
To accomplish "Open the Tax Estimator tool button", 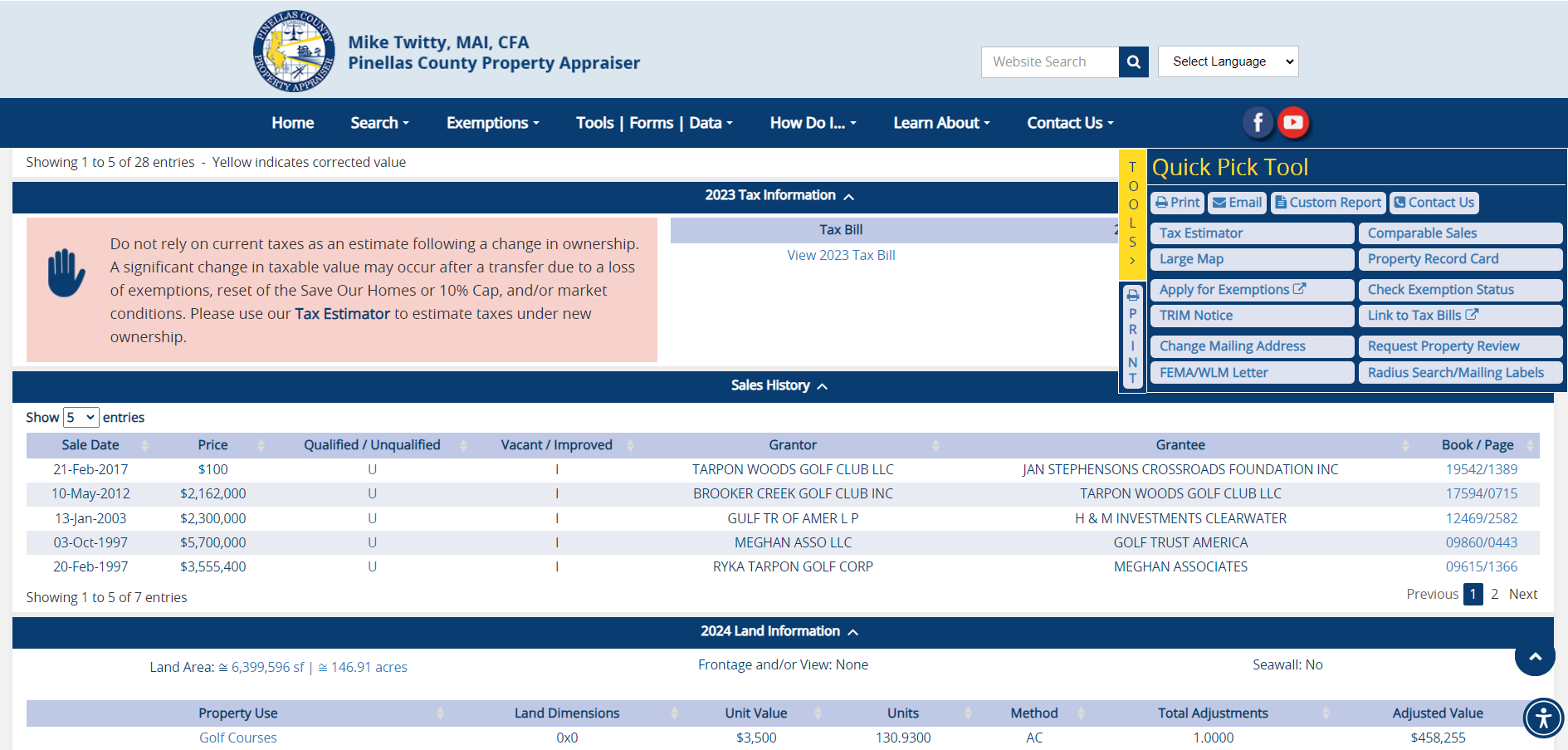I will point(1252,233).
